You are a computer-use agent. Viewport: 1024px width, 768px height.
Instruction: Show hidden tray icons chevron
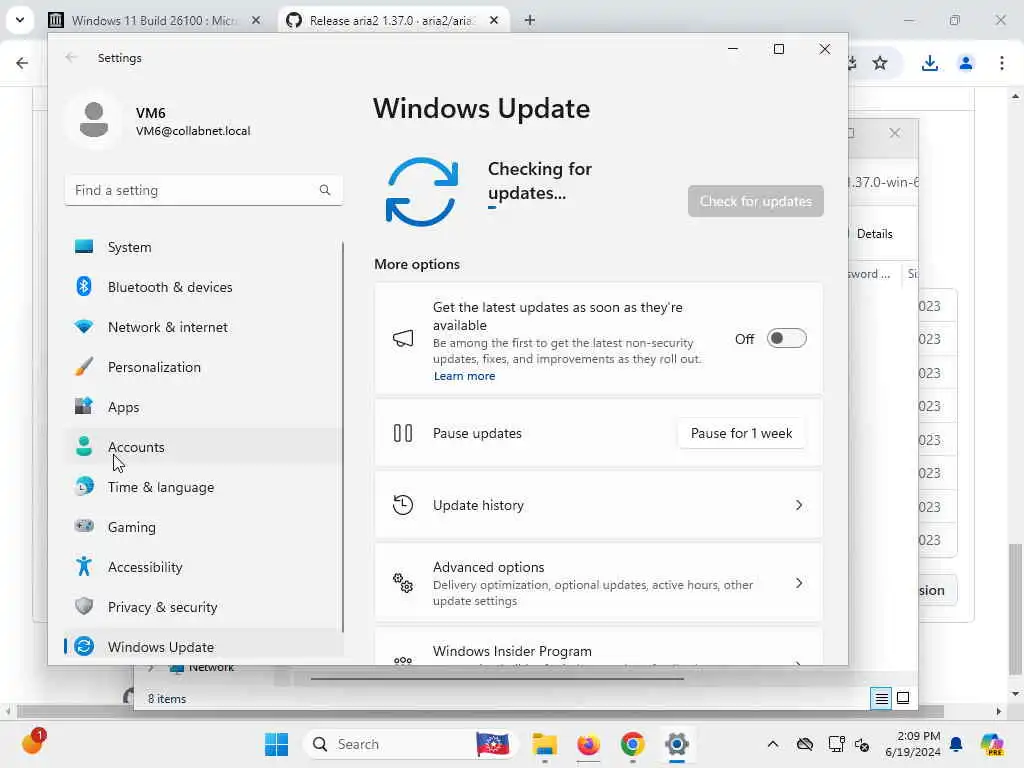tap(773, 744)
